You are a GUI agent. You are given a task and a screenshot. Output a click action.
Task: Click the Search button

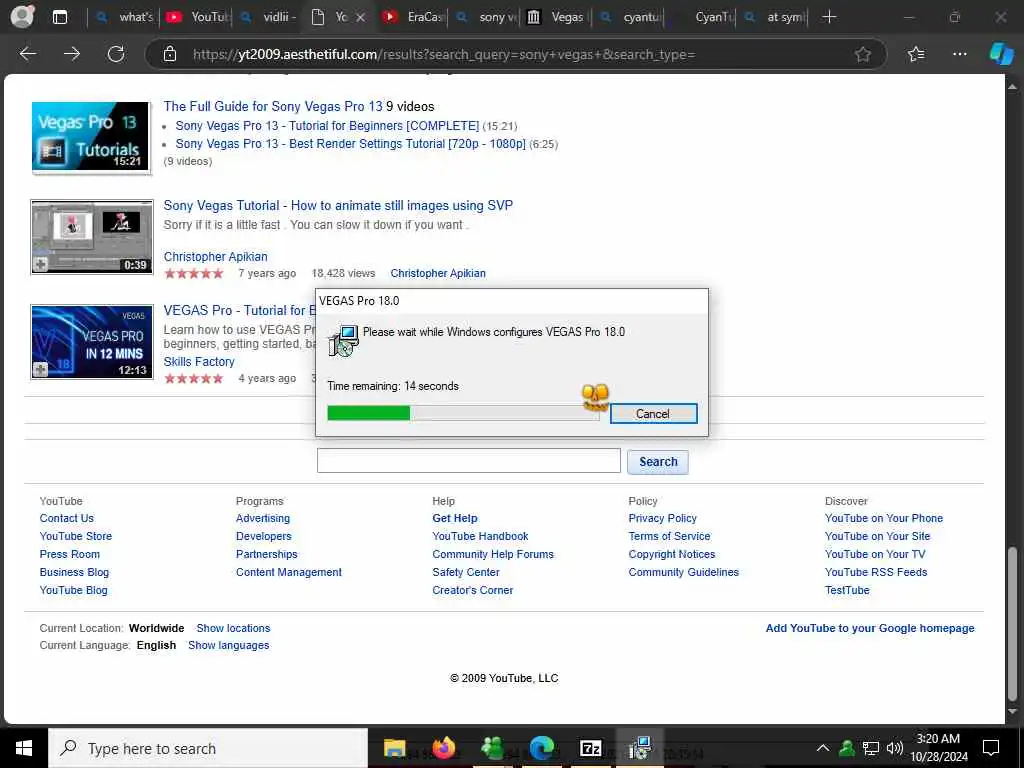click(658, 462)
